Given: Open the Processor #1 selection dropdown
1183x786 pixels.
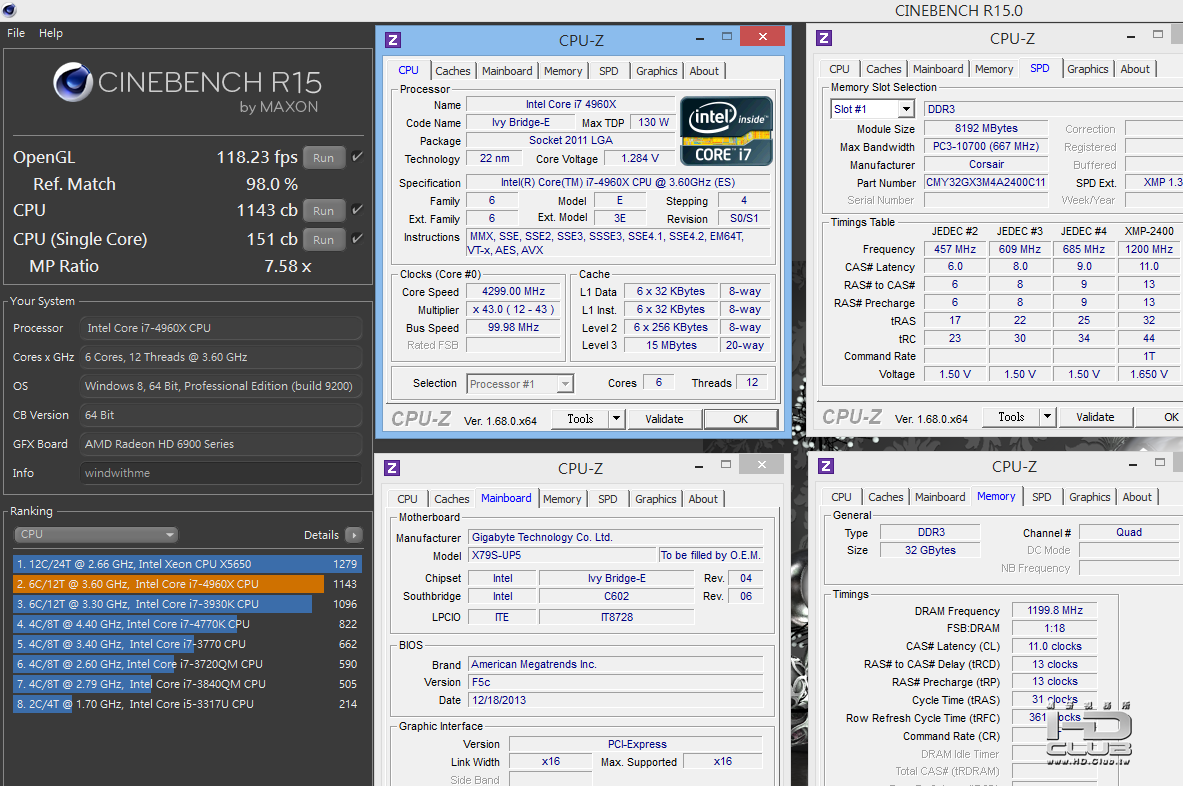Looking at the screenshot, I should [520, 384].
